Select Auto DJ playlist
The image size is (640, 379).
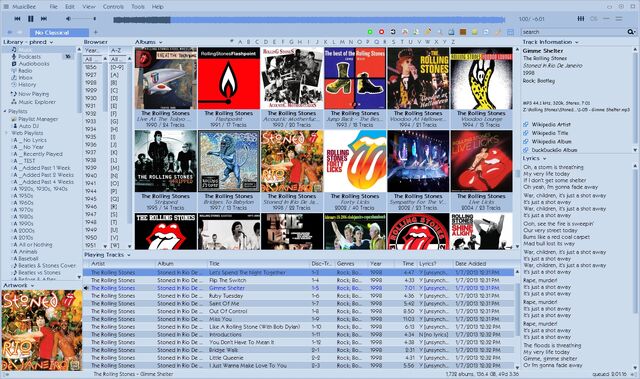tap(29, 126)
